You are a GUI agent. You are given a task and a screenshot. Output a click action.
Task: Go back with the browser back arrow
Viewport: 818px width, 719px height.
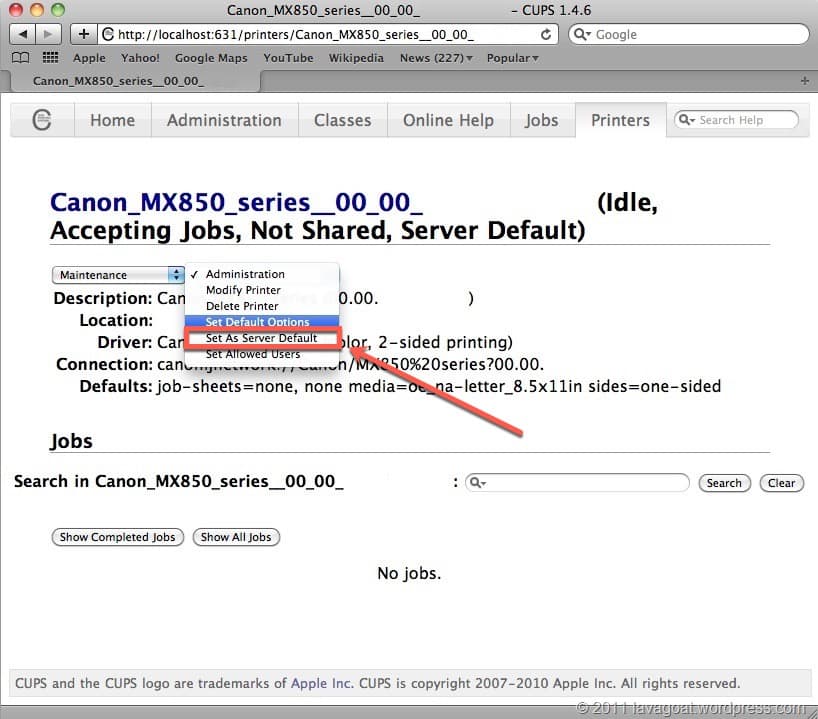pyautogui.click(x=23, y=34)
